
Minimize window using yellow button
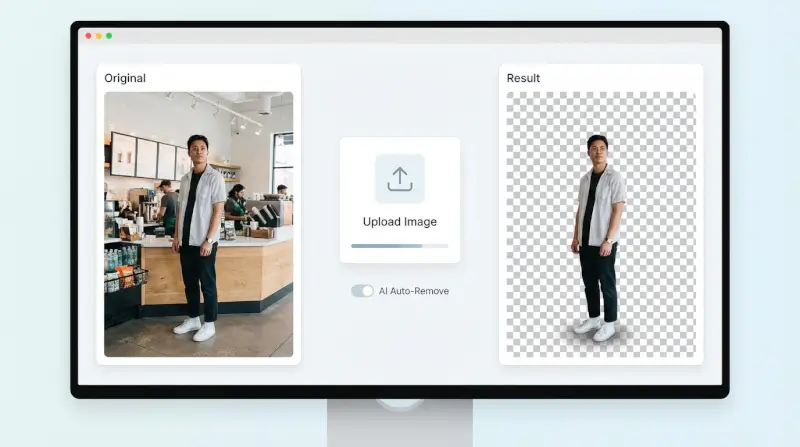point(98,36)
